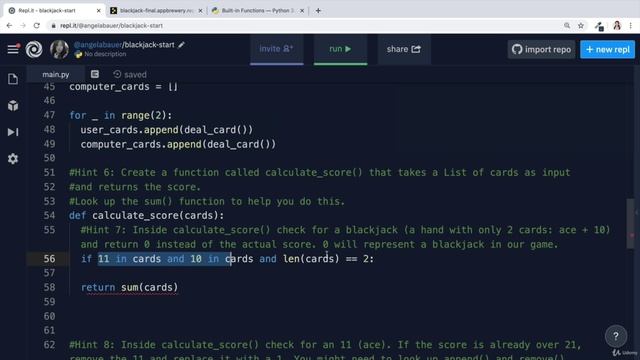Switch to Repl.it blackjack-start browser tab
Viewport: 640px width, 360px height.
(52, 11)
